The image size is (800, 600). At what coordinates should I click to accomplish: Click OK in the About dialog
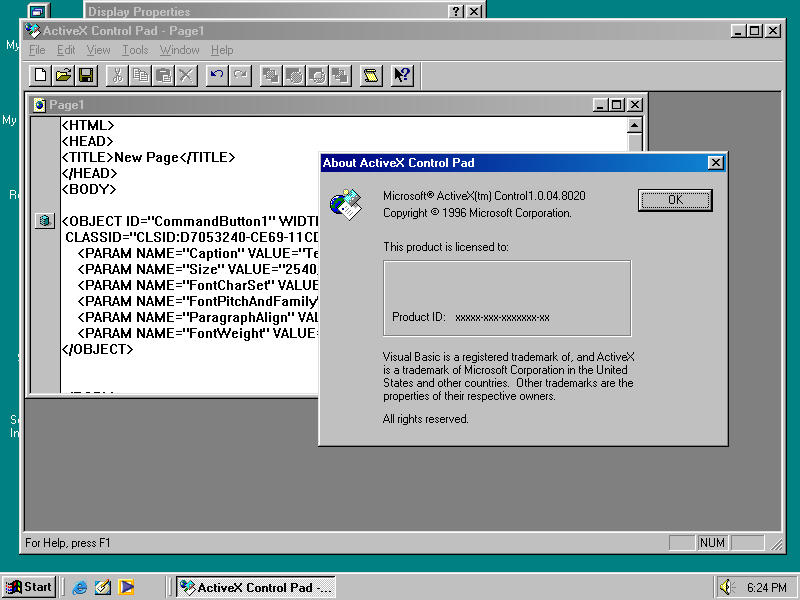[x=675, y=200]
